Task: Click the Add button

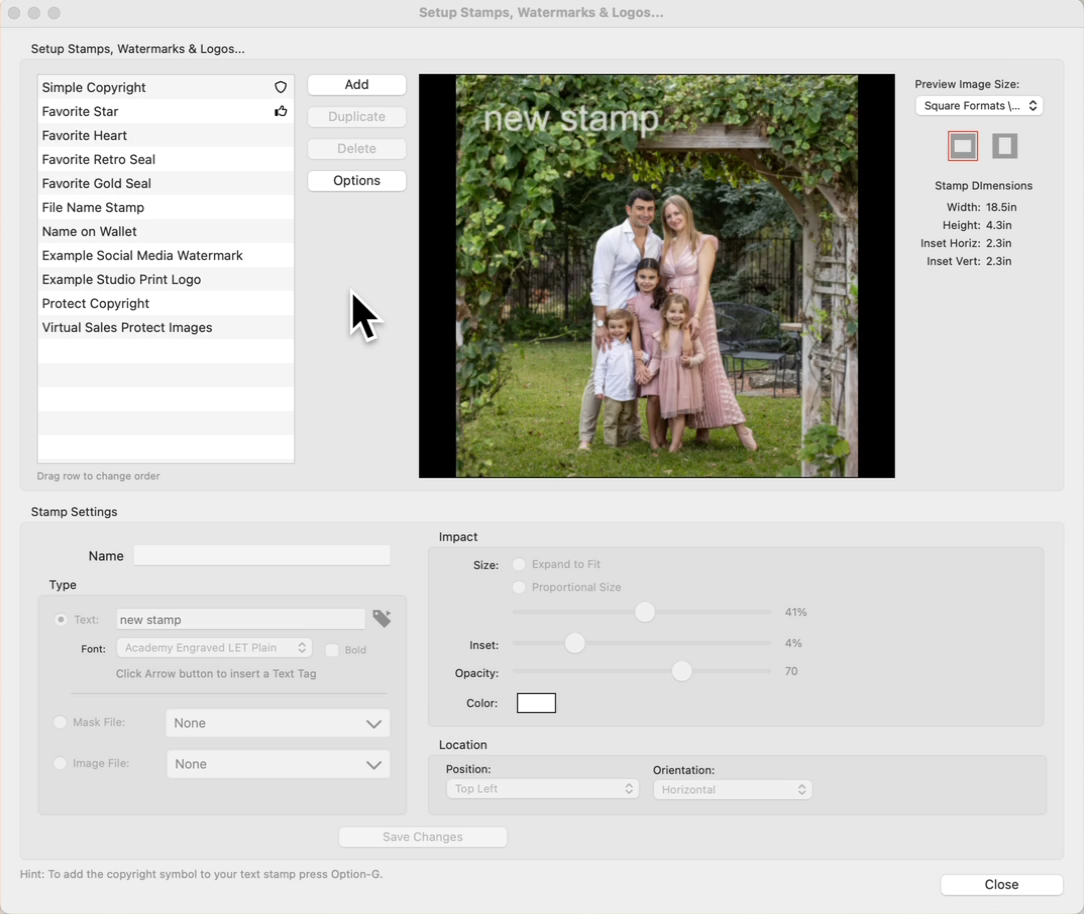Action: coord(356,85)
